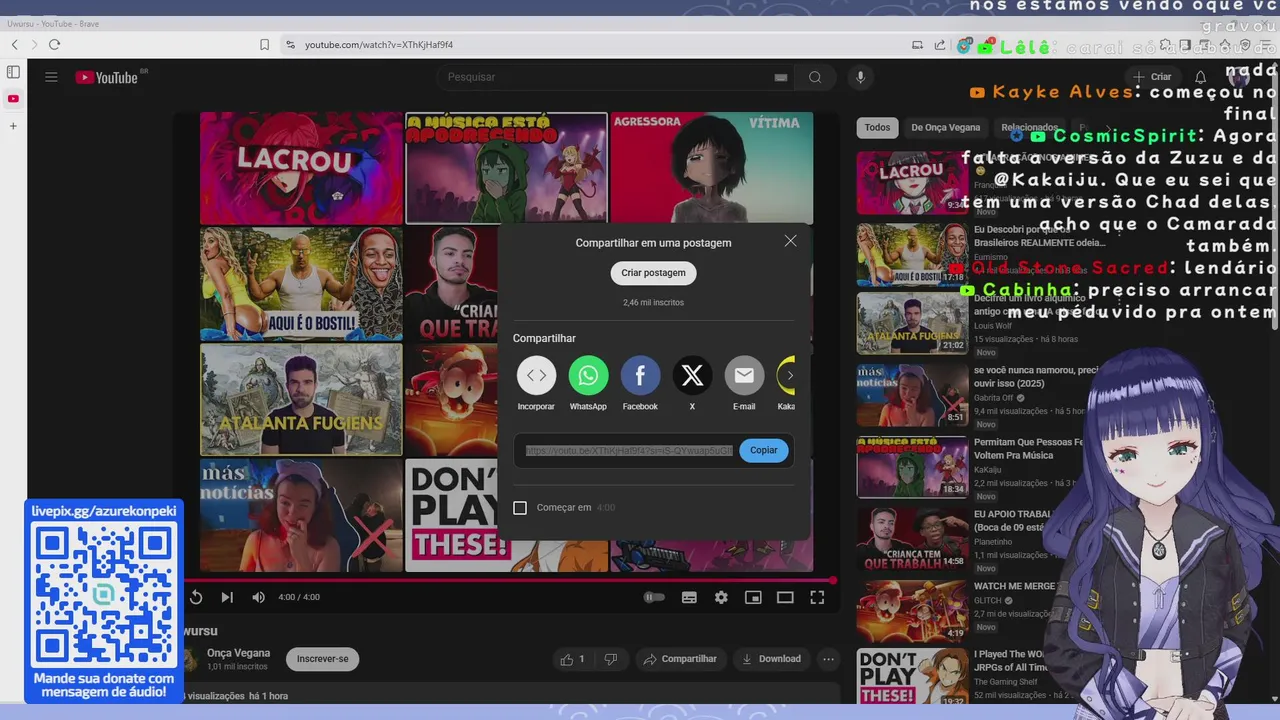Viewport: 1280px width, 720px height.
Task: Skip to next video
Action: [227, 597]
